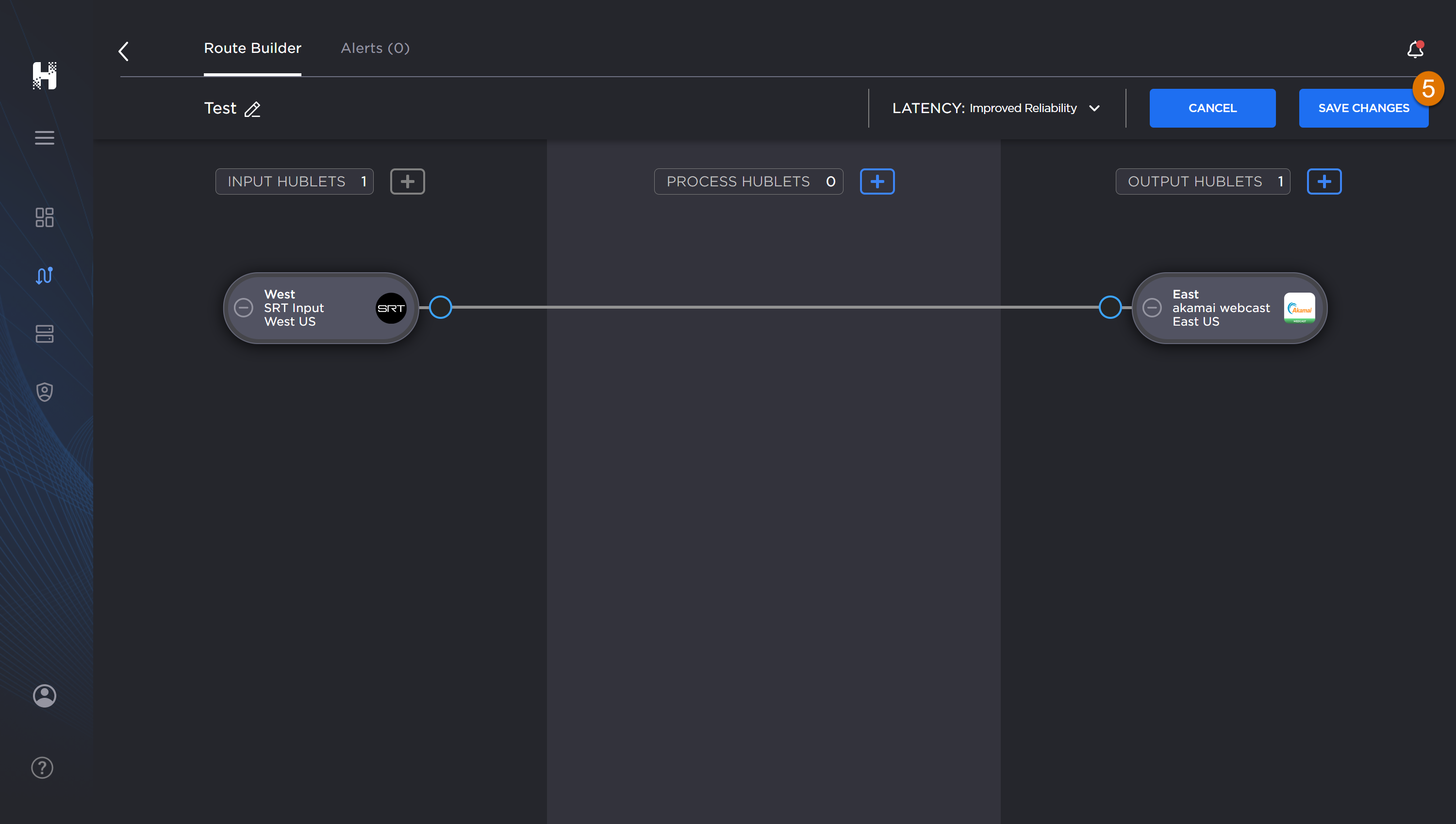This screenshot has width=1456, height=824.
Task: Click the SAVE CHANGES button
Action: (x=1364, y=108)
